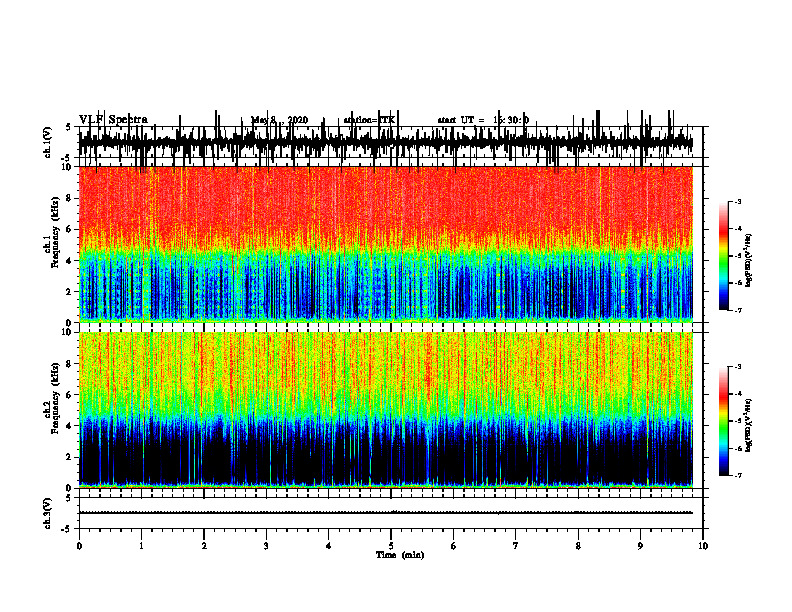
Task: Click the "-3" tick on ch.1 colorbar
Action: (738, 202)
